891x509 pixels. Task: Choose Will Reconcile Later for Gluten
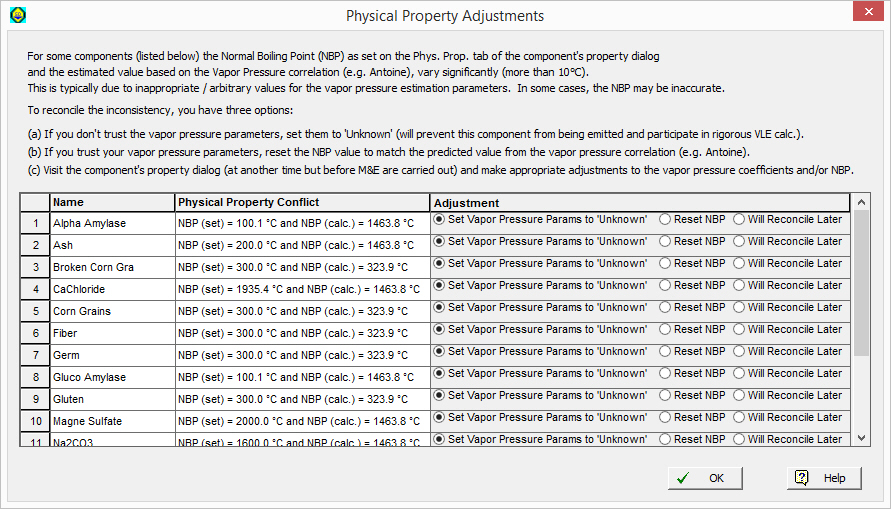(740, 395)
